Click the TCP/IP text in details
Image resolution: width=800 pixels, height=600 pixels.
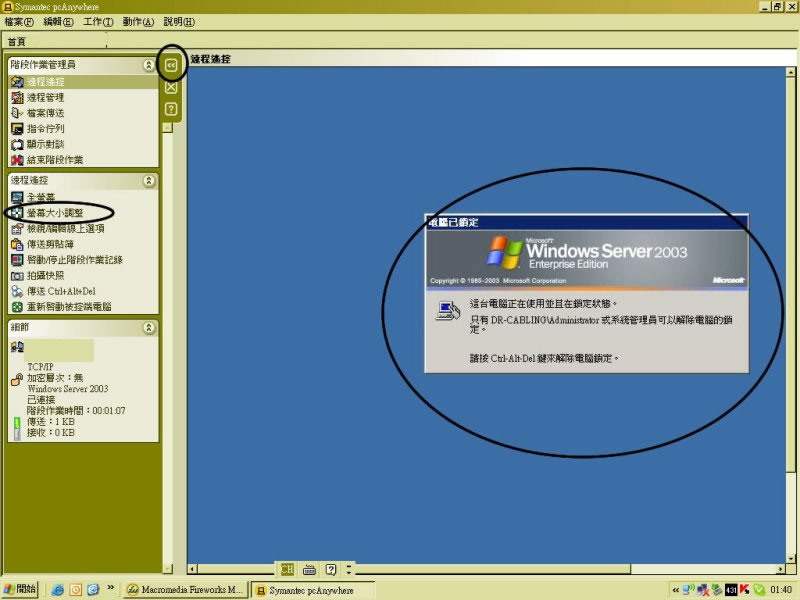[x=40, y=367]
